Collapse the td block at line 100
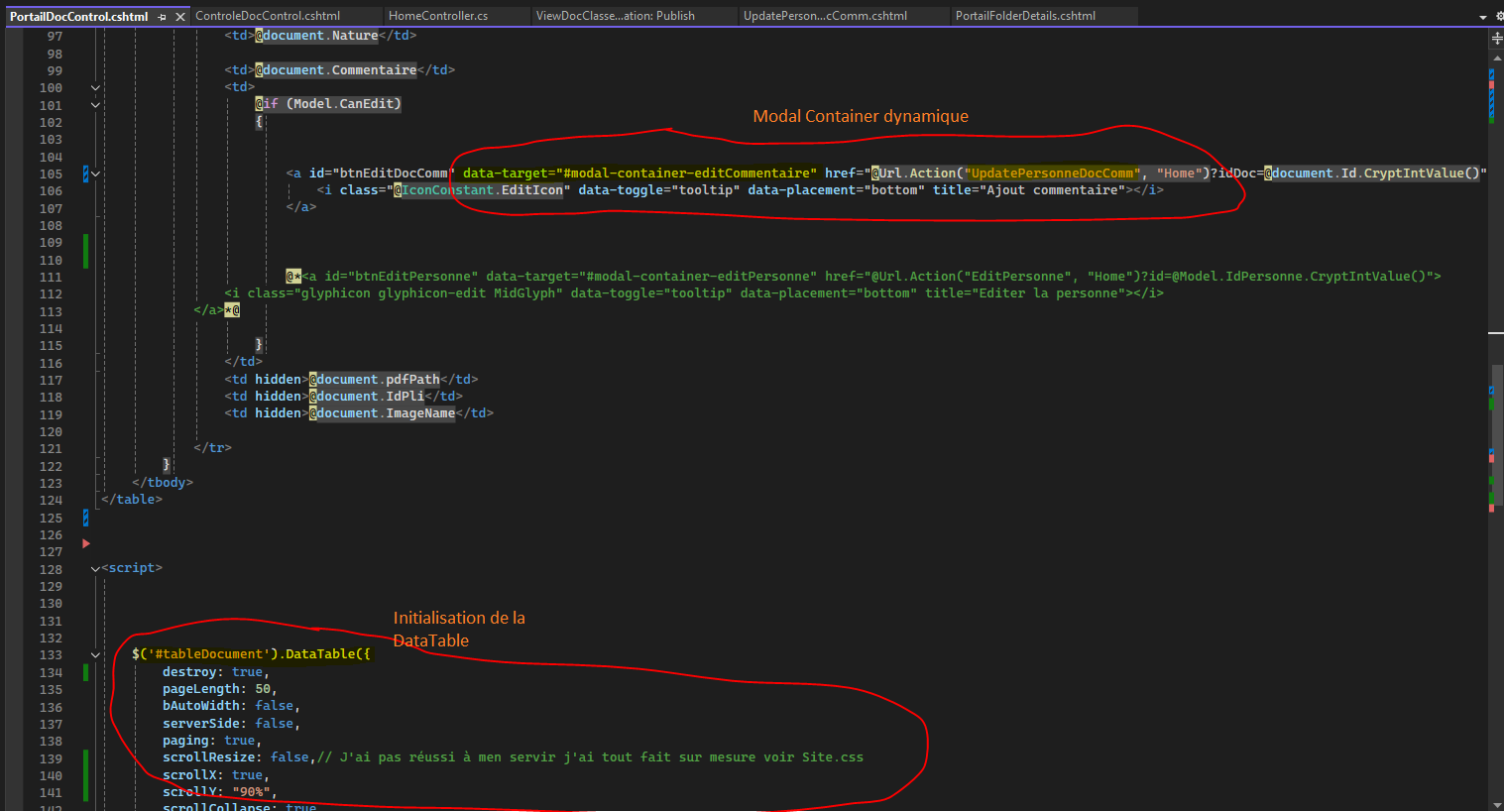The image size is (1504, 812). (96, 87)
